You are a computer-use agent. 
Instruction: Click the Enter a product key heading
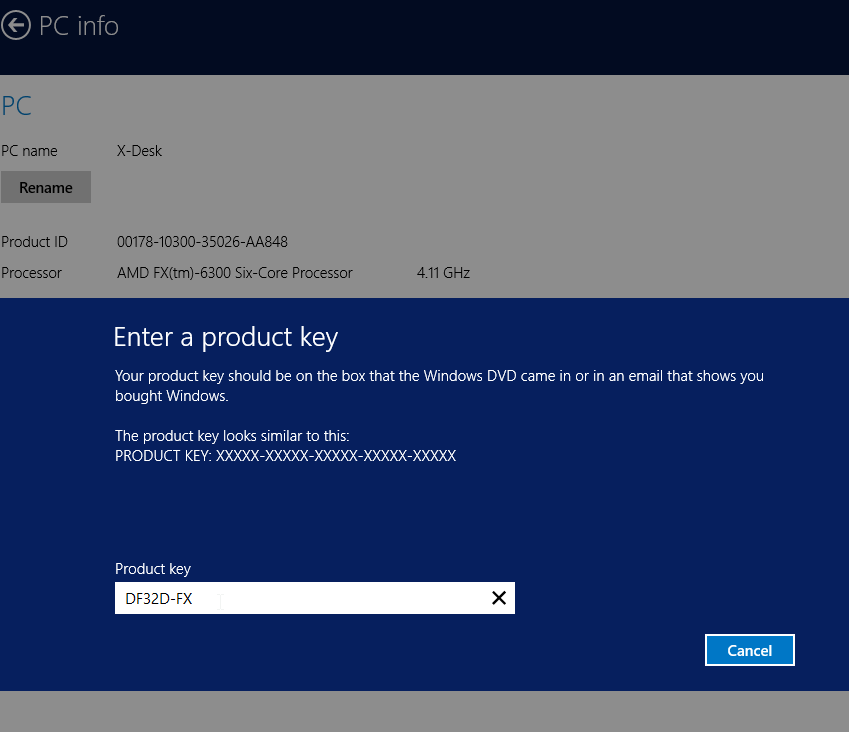pyautogui.click(x=226, y=337)
